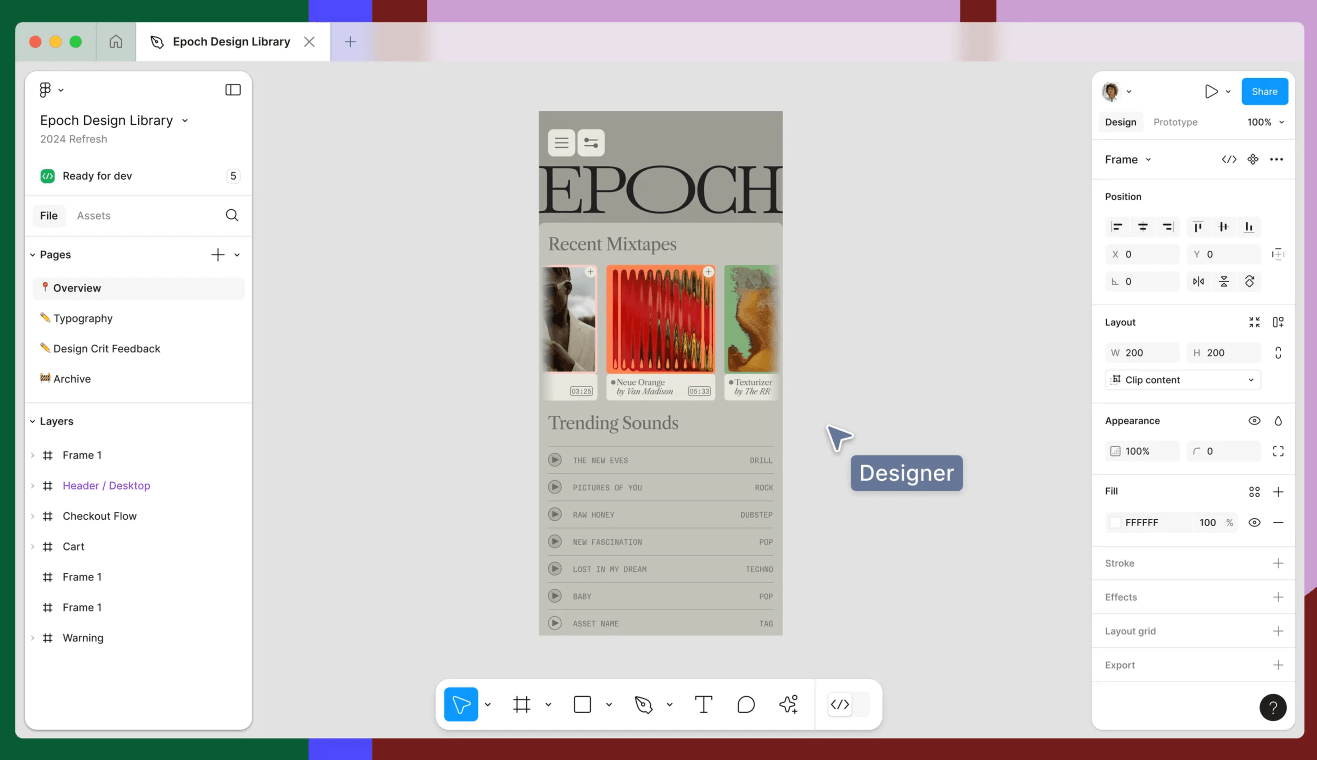Toggle FFFFFF fill visibility eye
Screen dimensions: 1317x760
point(1254,523)
